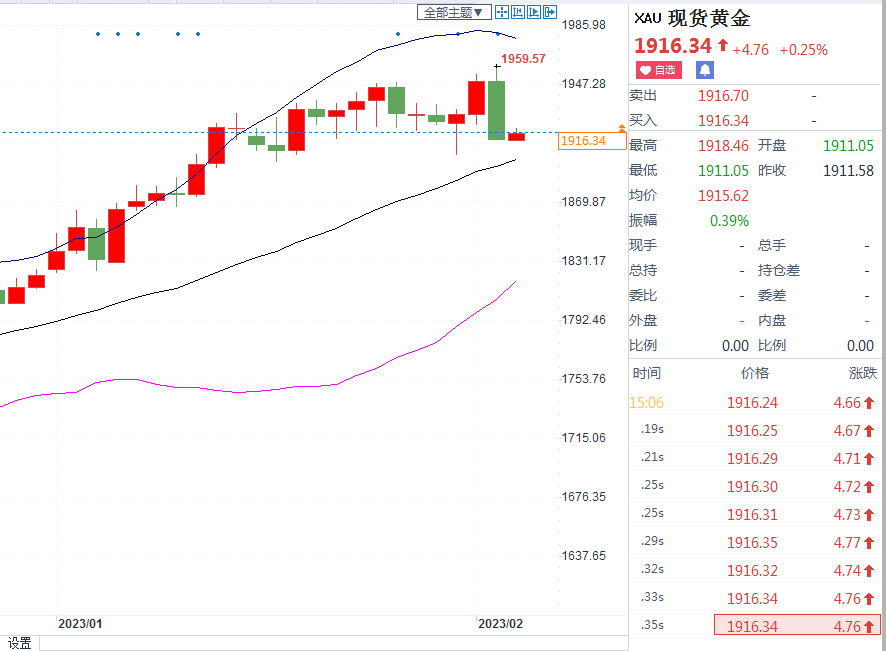Click the orange arrow price marker
The image size is (886, 651).
click(622, 129)
